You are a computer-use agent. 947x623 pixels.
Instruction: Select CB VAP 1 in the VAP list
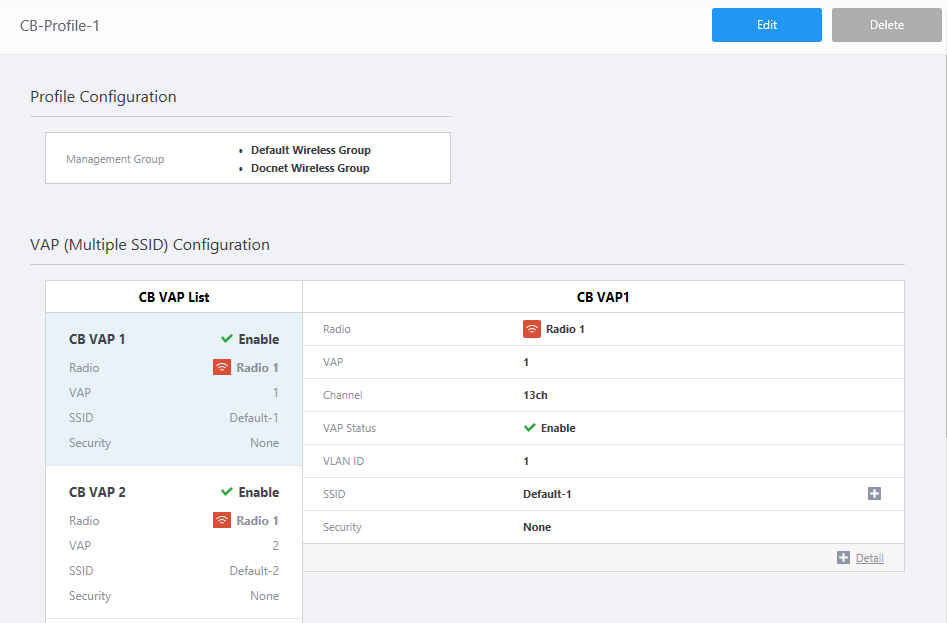[98, 339]
